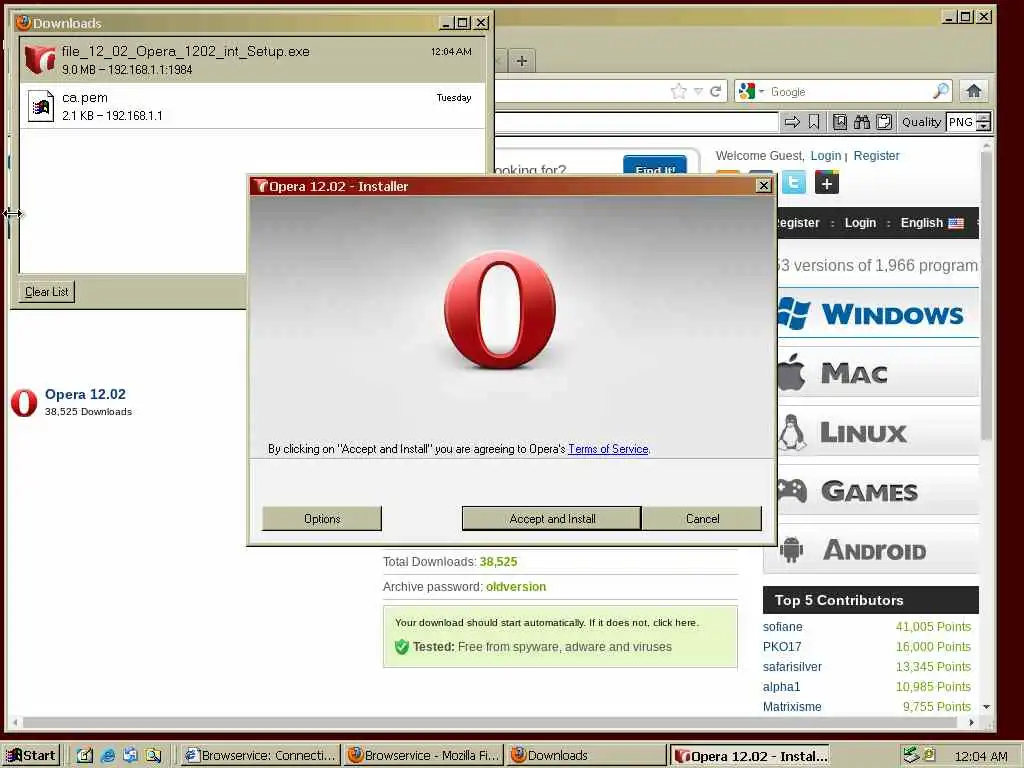Follow the Login link beside Welcome Guest

825,155
